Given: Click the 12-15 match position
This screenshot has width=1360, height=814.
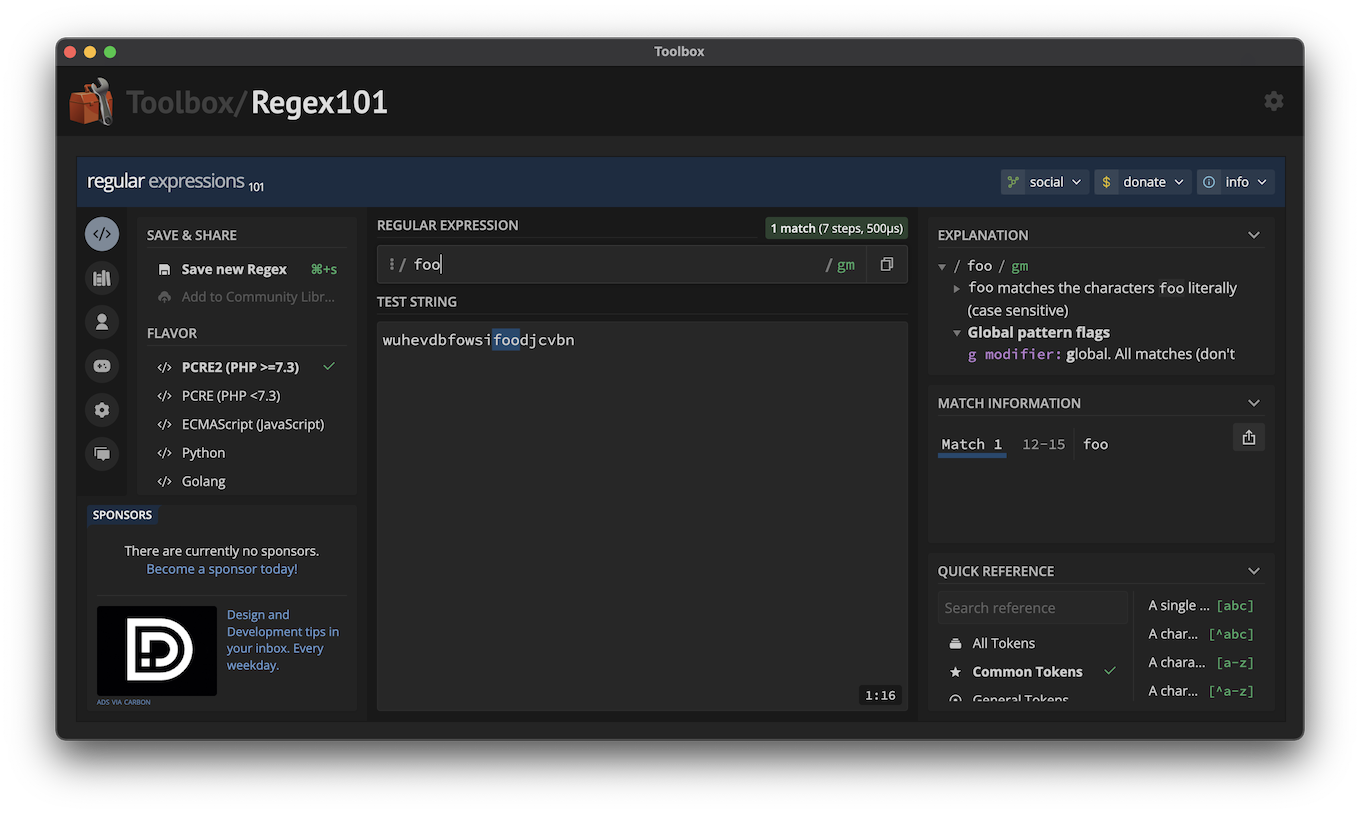Looking at the screenshot, I should (1043, 444).
